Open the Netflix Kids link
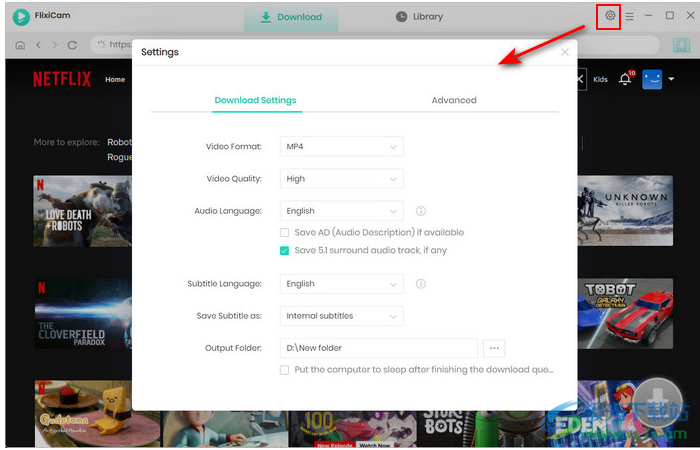The image size is (700, 450). pyautogui.click(x=600, y=79)
